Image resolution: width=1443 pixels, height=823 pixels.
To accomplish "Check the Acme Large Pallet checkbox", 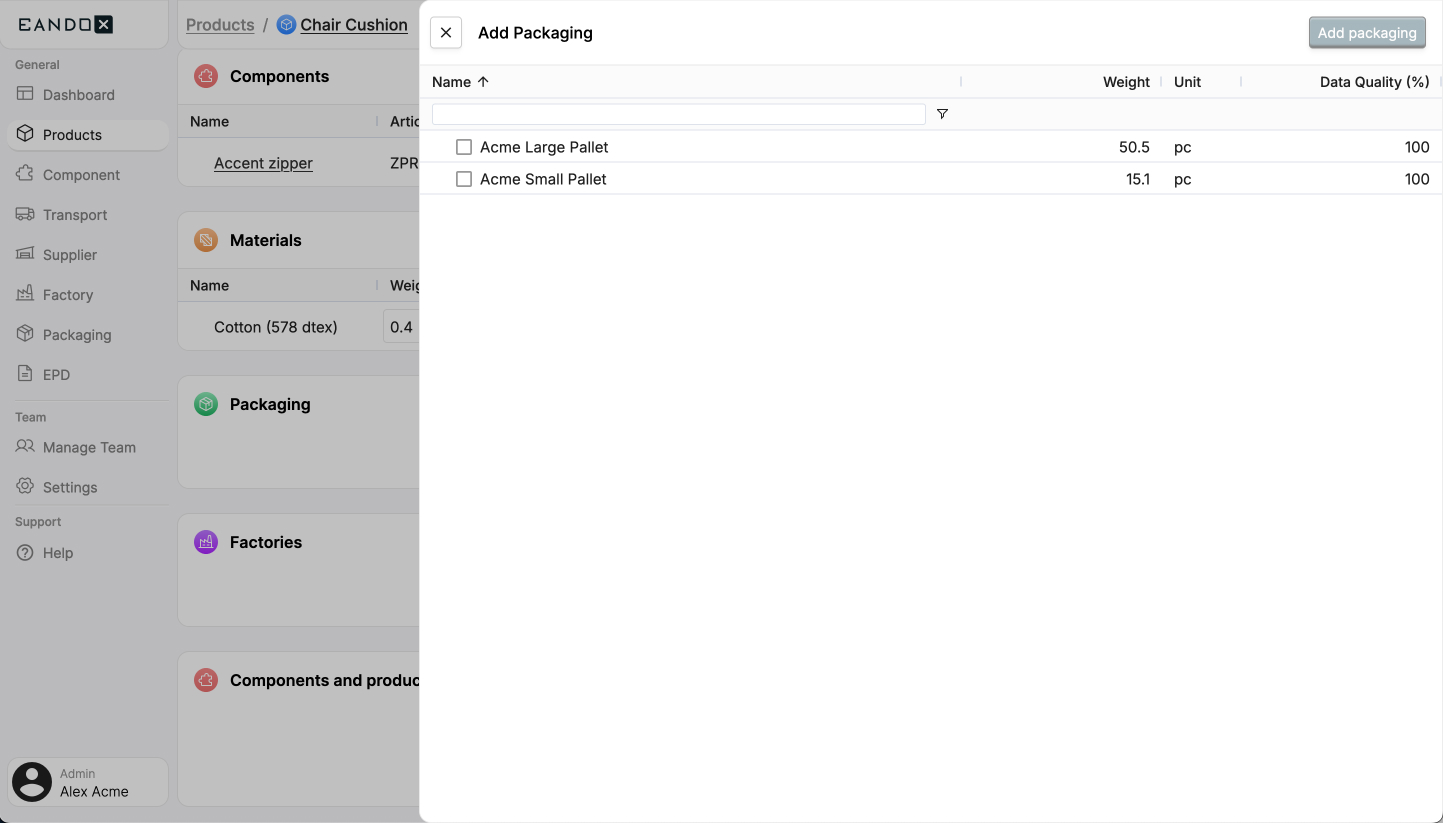I will click(x=463, y=147).
